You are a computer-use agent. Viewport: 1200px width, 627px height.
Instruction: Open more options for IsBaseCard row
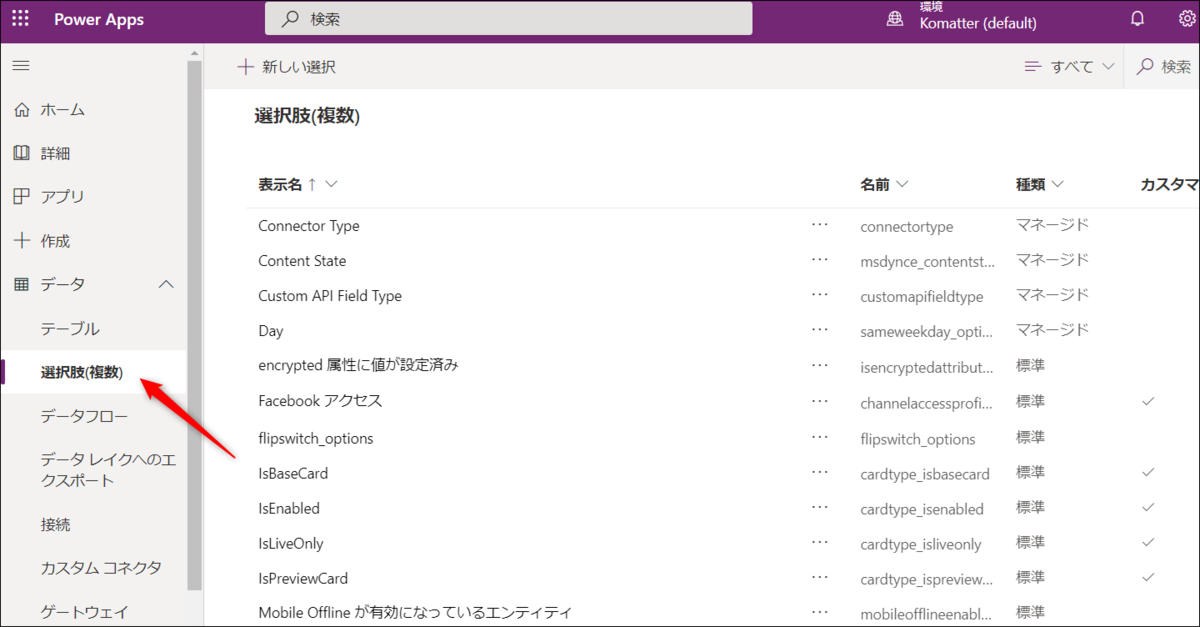click(820, 472)
